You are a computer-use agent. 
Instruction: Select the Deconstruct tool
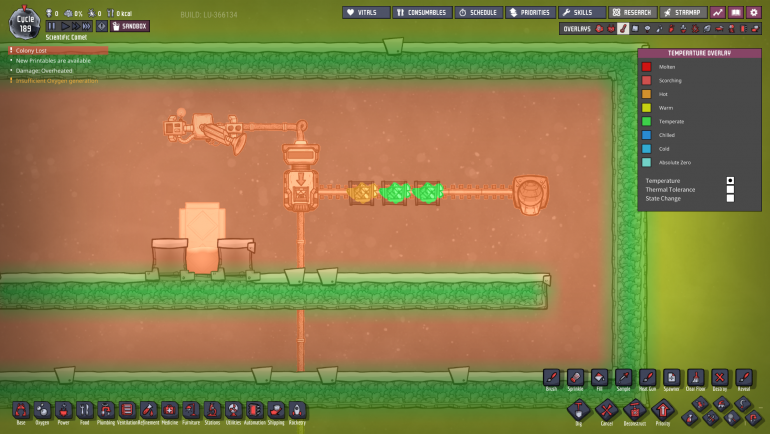point(634,409)
